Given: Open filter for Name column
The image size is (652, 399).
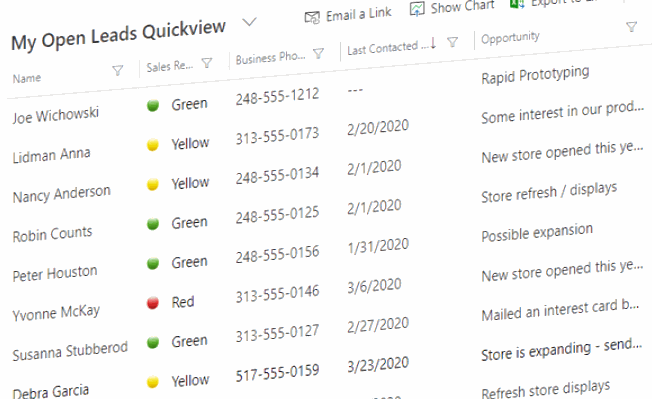Looking at the screenshot, I should [x=118, y=71].
